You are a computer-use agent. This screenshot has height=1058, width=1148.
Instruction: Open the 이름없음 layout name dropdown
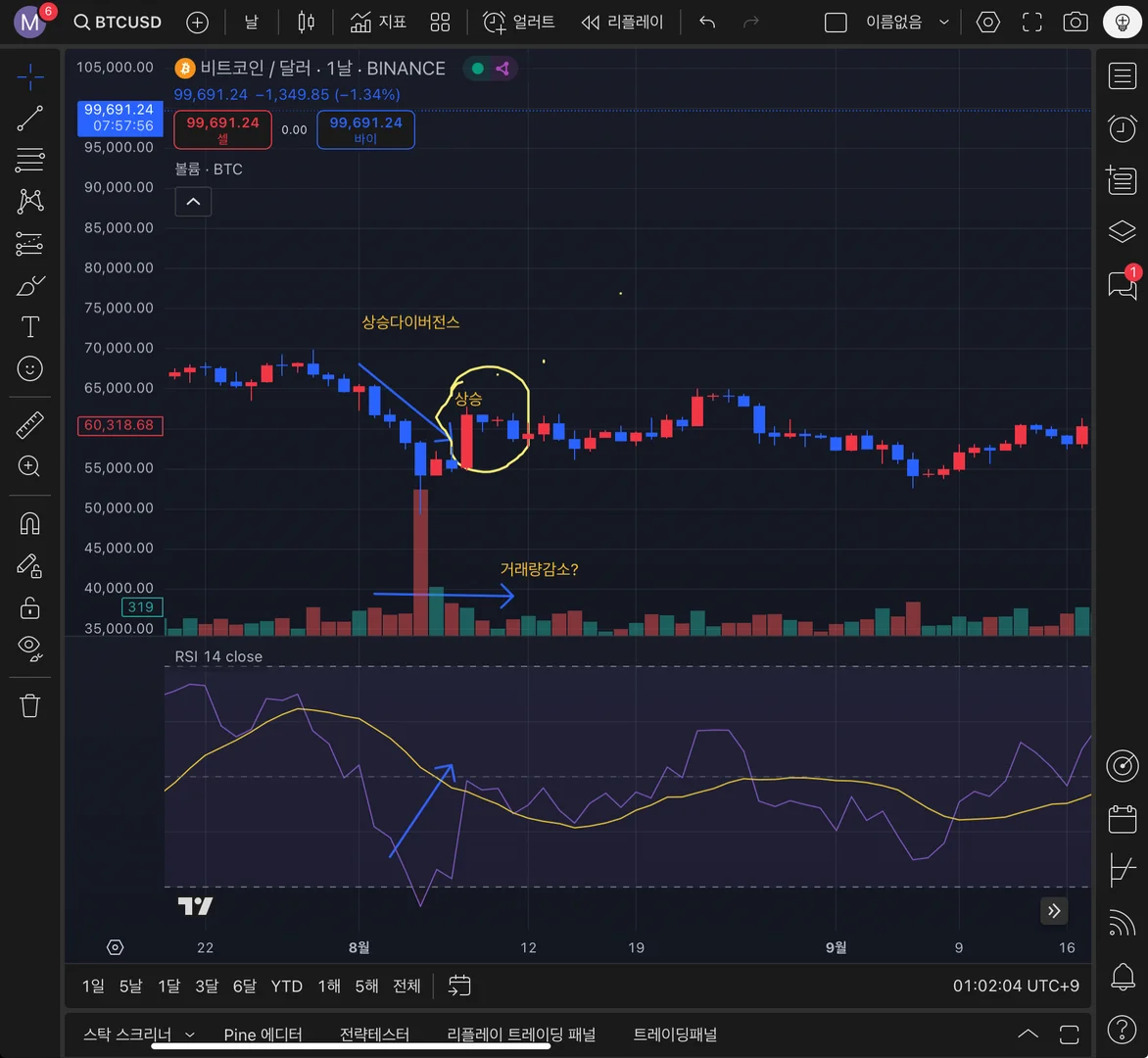click(907, 22)
